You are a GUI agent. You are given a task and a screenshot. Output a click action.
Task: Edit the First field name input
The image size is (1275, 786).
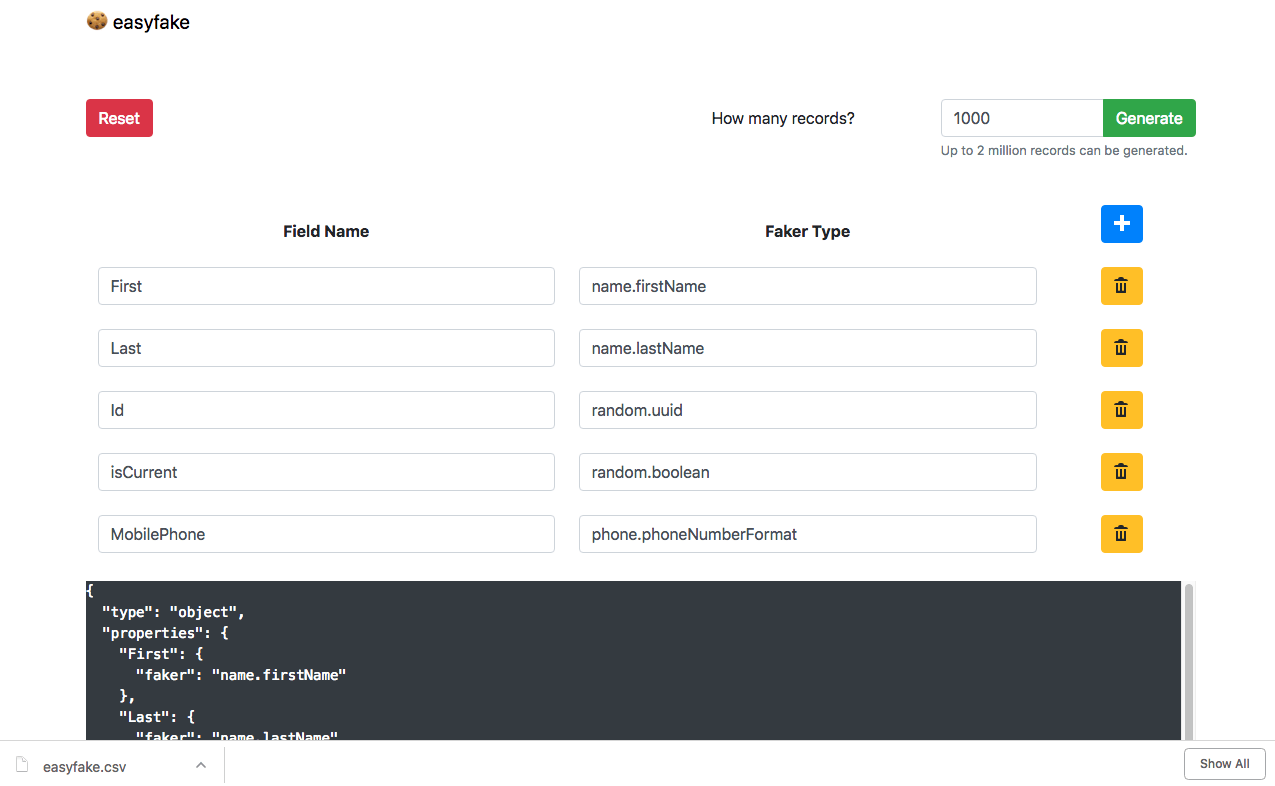click(x=326, y=286)
